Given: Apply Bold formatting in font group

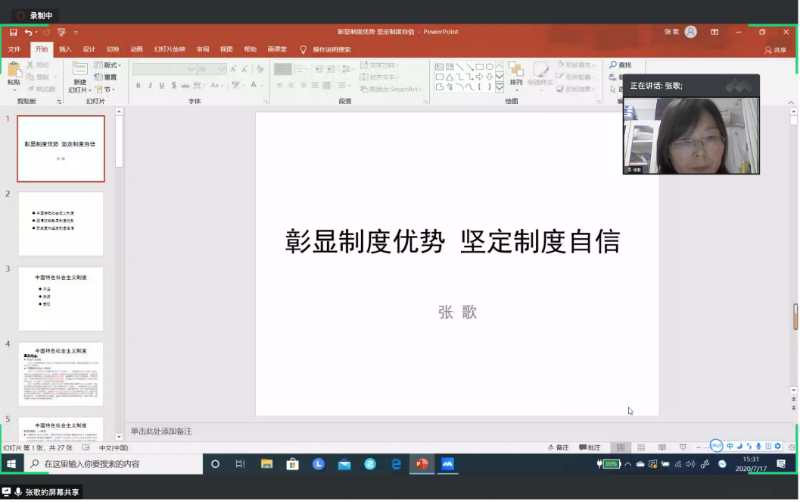Looking at the screenshot, I should (138, 86).
